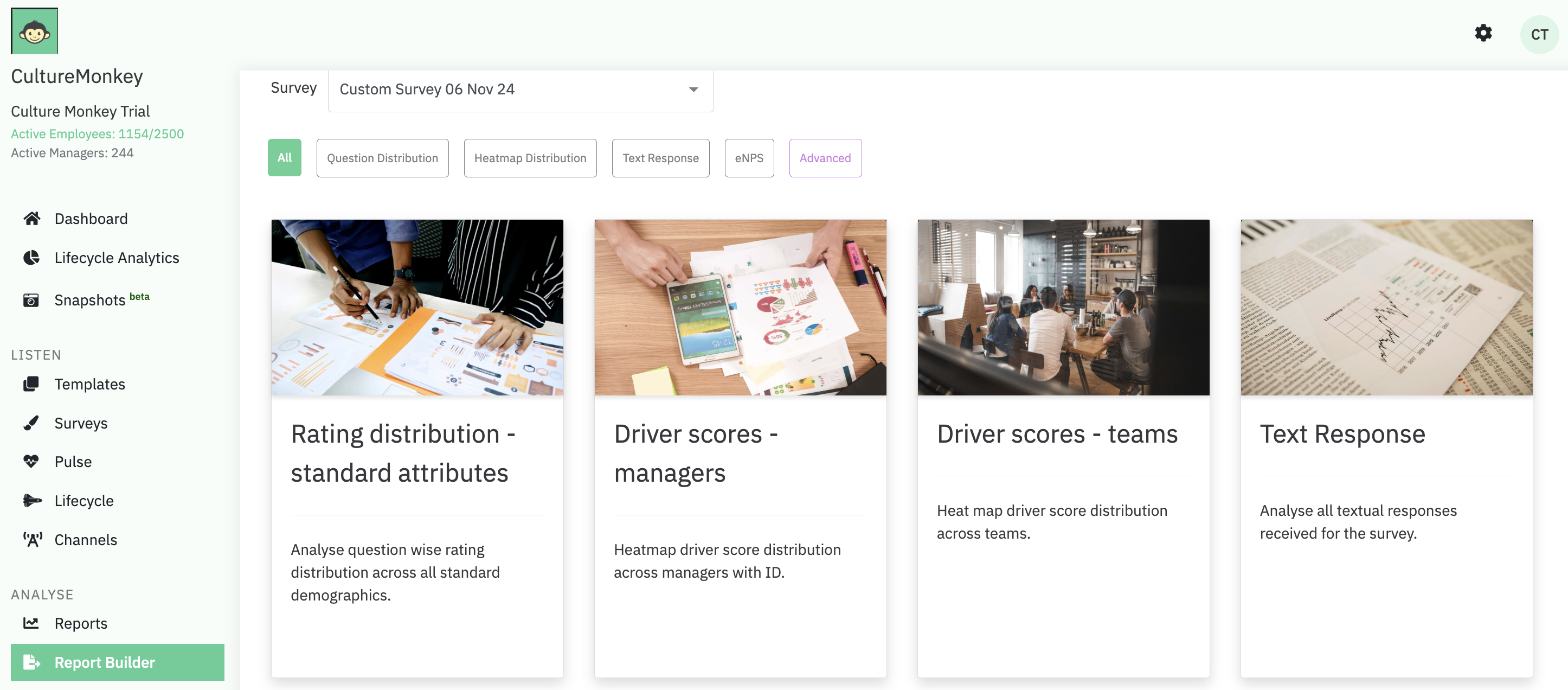Screen dimensions: 1568x690
Task: Click the CultureMonkey brand name
Action: tap(76, 76)
